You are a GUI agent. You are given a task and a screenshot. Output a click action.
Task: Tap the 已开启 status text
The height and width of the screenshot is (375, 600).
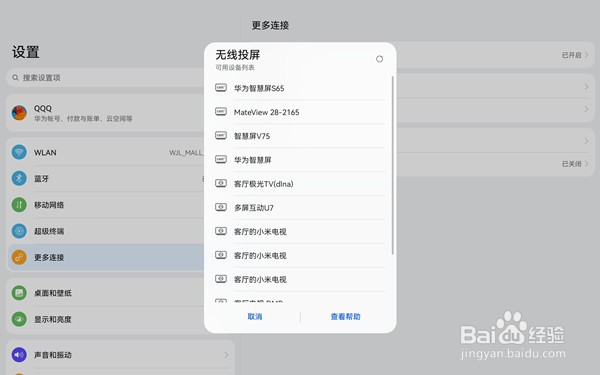point(571,55)
